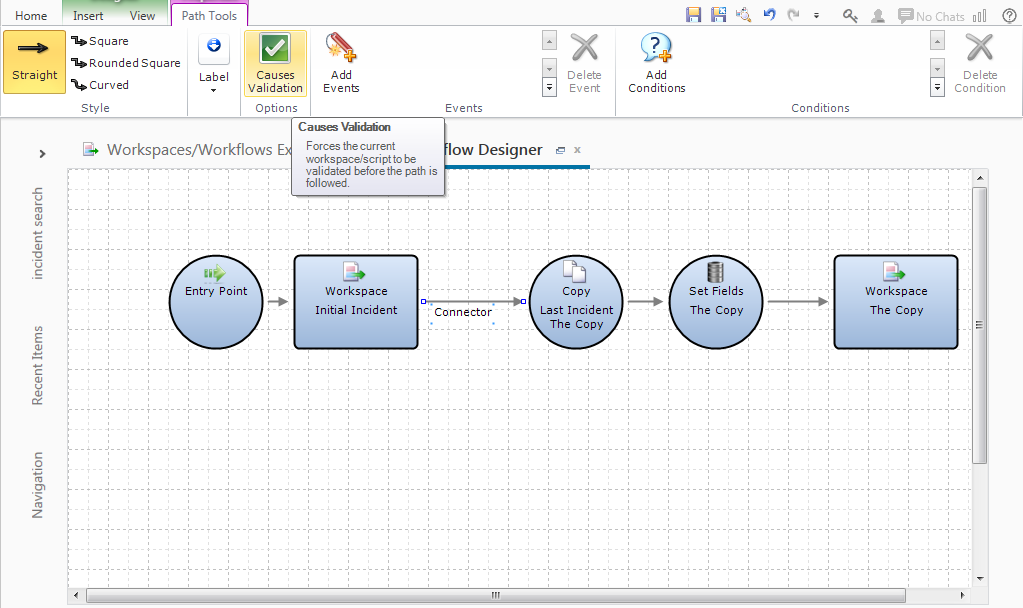Open the Insert ribbon tab
The width and height of the screenshot is (1023, 608).
click(x=88, y=16)
